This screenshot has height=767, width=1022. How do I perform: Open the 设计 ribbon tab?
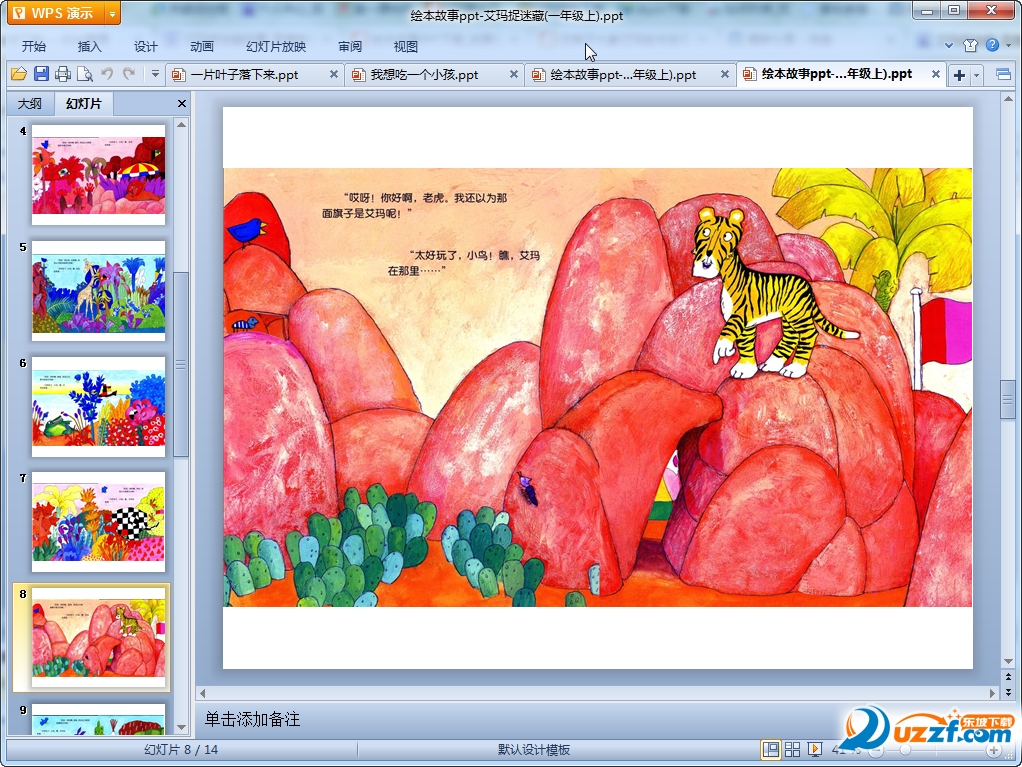(x=145, y=46)
